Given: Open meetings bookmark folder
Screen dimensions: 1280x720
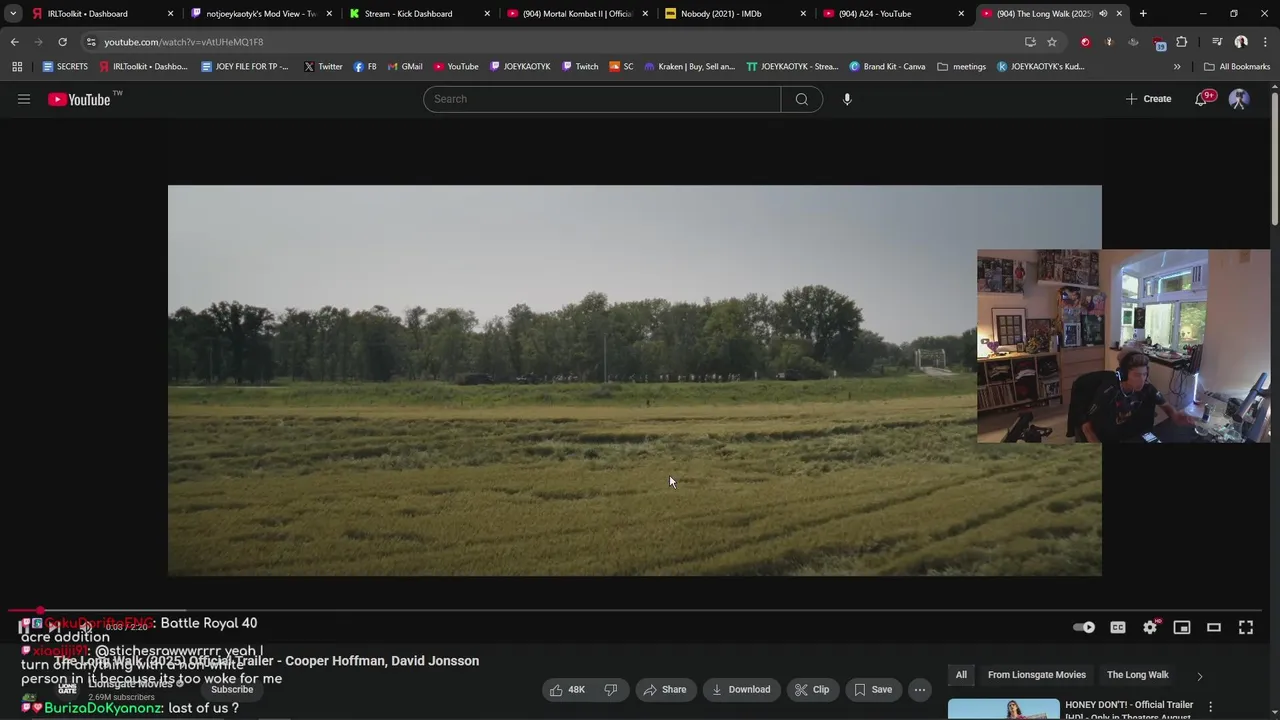Looking at the screenshot, I should (962, 67).
